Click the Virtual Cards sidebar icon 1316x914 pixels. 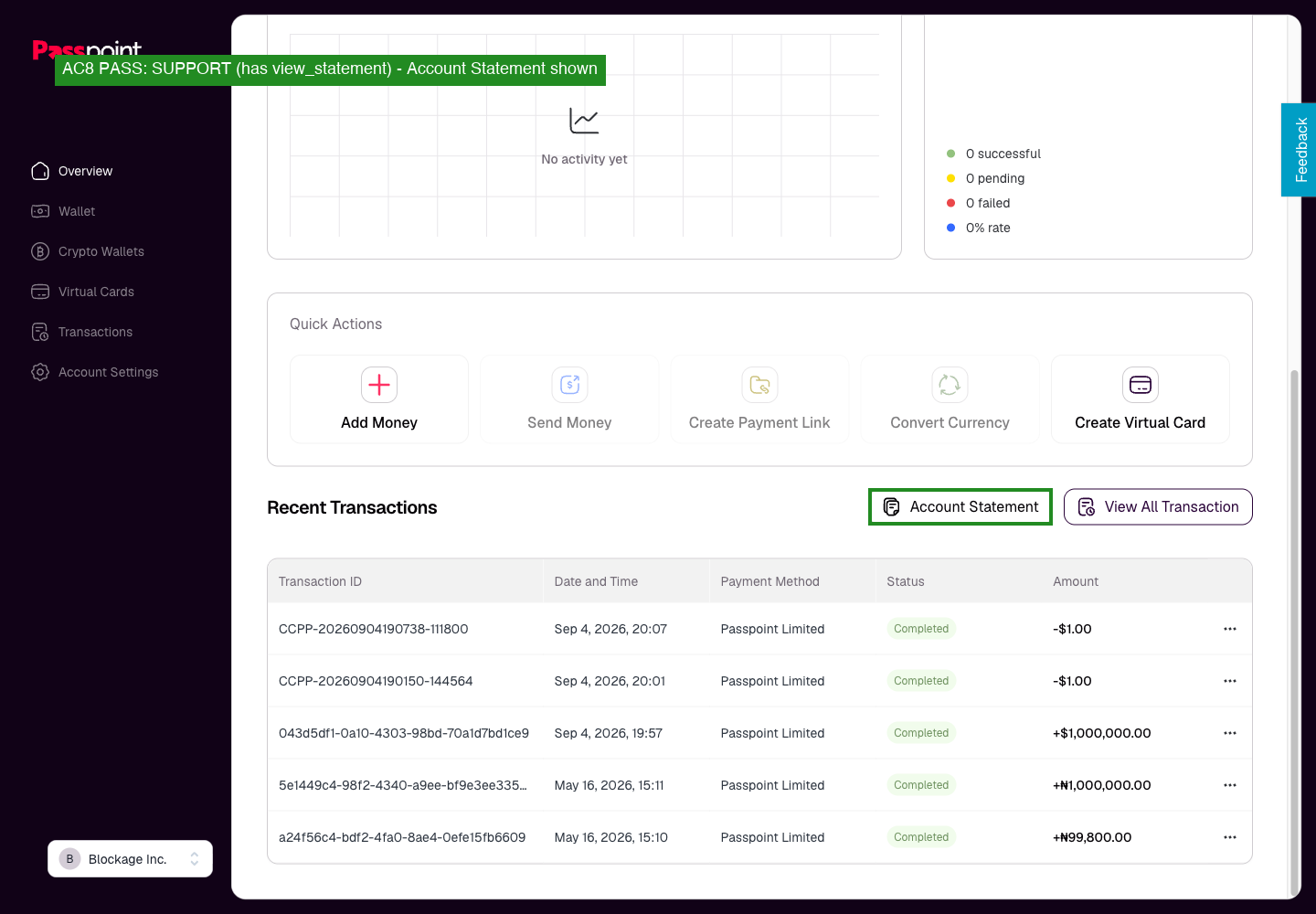coord(40,292)
